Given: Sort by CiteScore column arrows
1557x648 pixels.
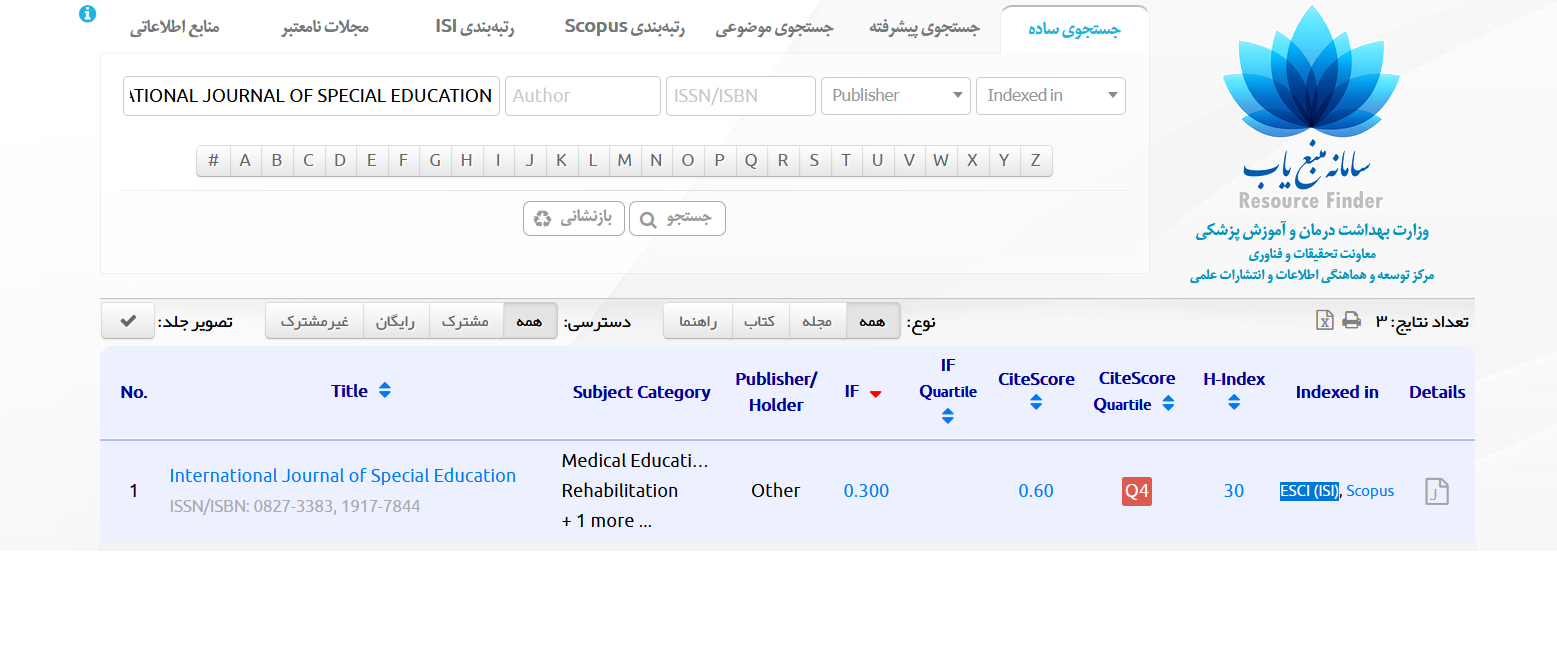Looking at the screenshot, I should tap(1036, 402).
